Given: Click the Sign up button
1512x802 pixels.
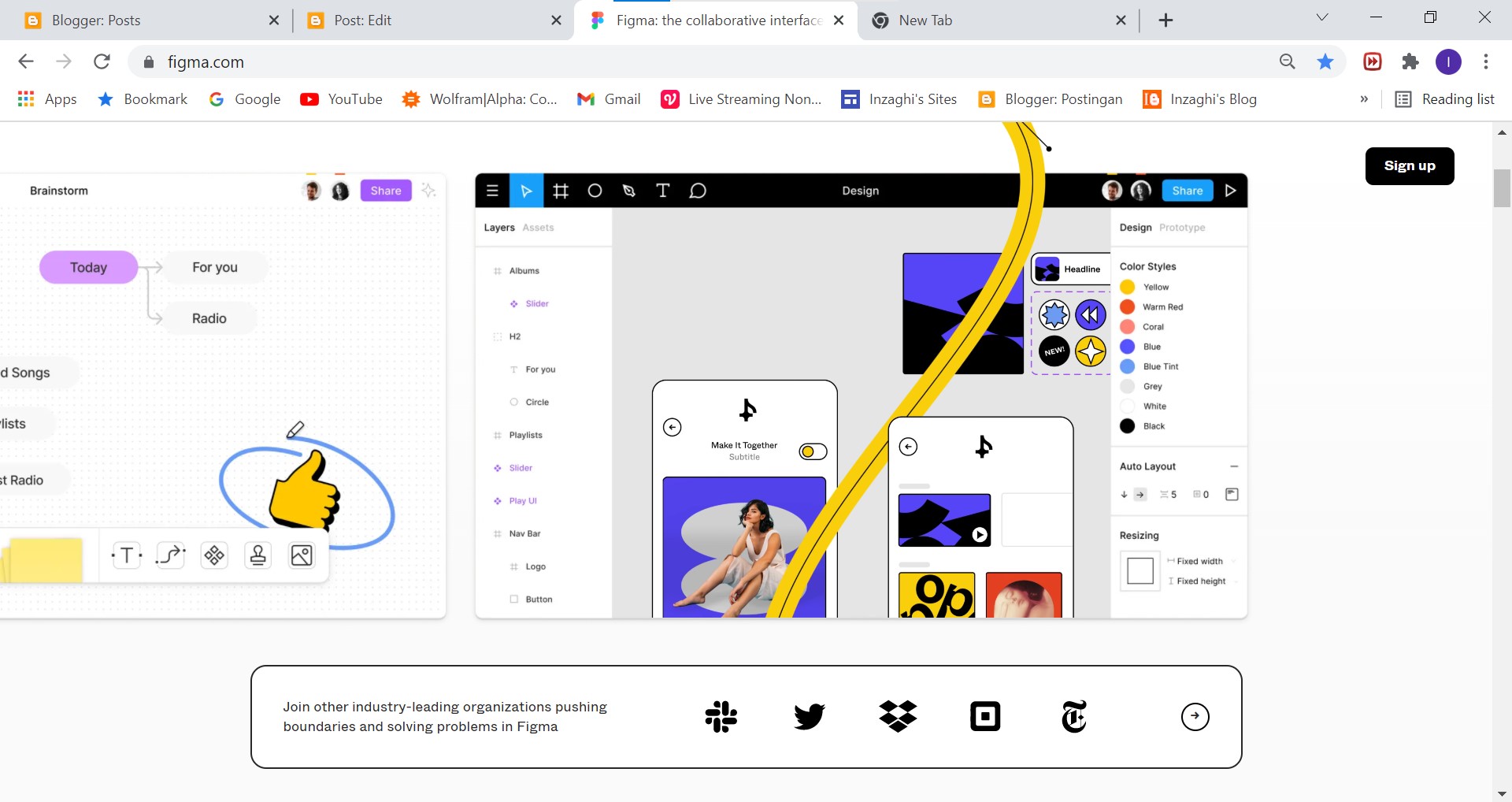Looking at the screenshot, I should [x=1410, y=165].
